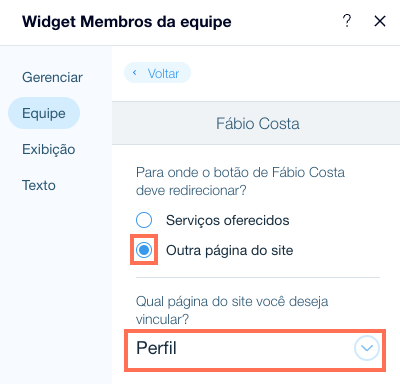Click the Outra página do site label

click(x=230, y=251)
